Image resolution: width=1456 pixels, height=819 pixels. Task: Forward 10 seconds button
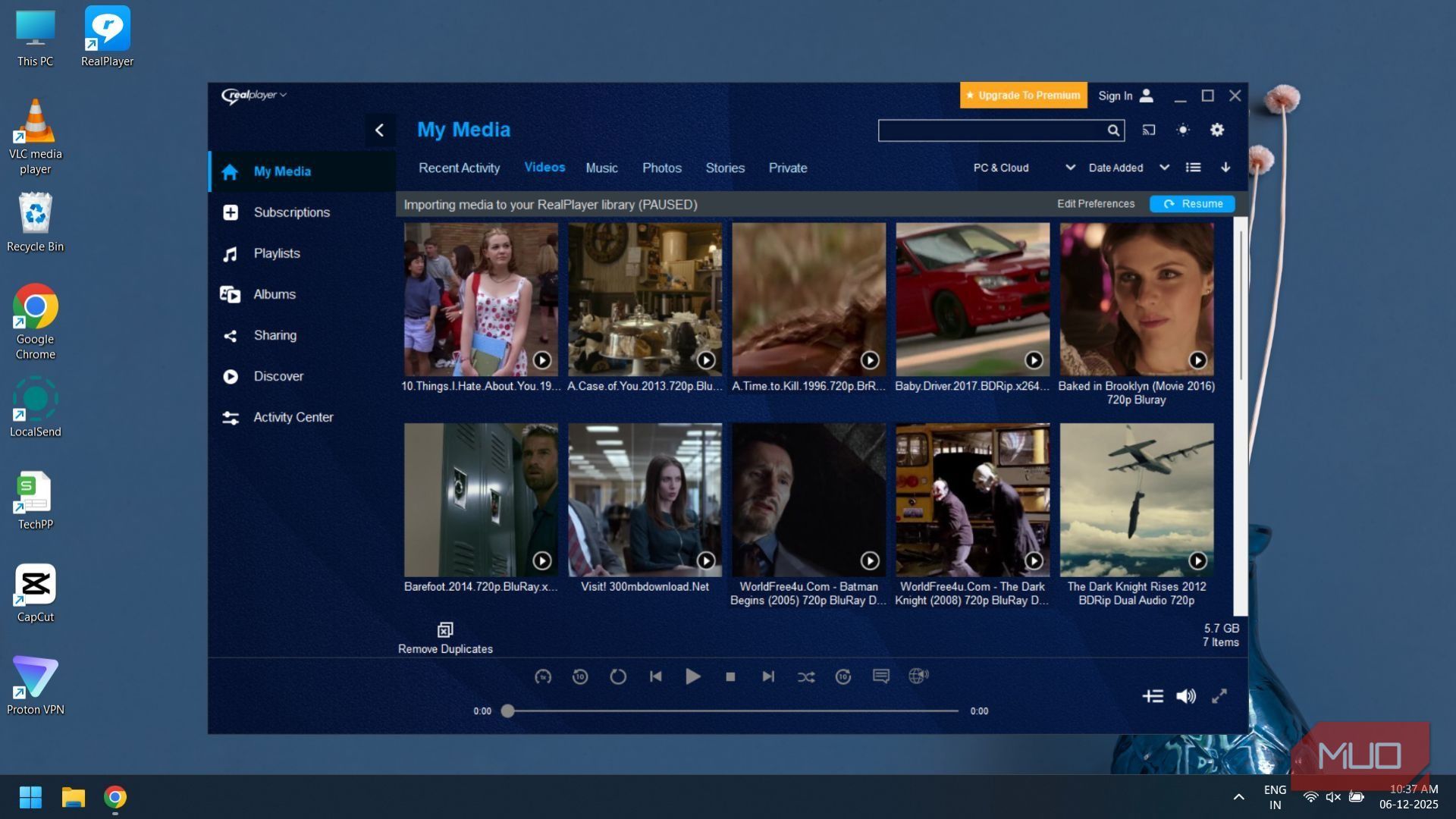843,676
